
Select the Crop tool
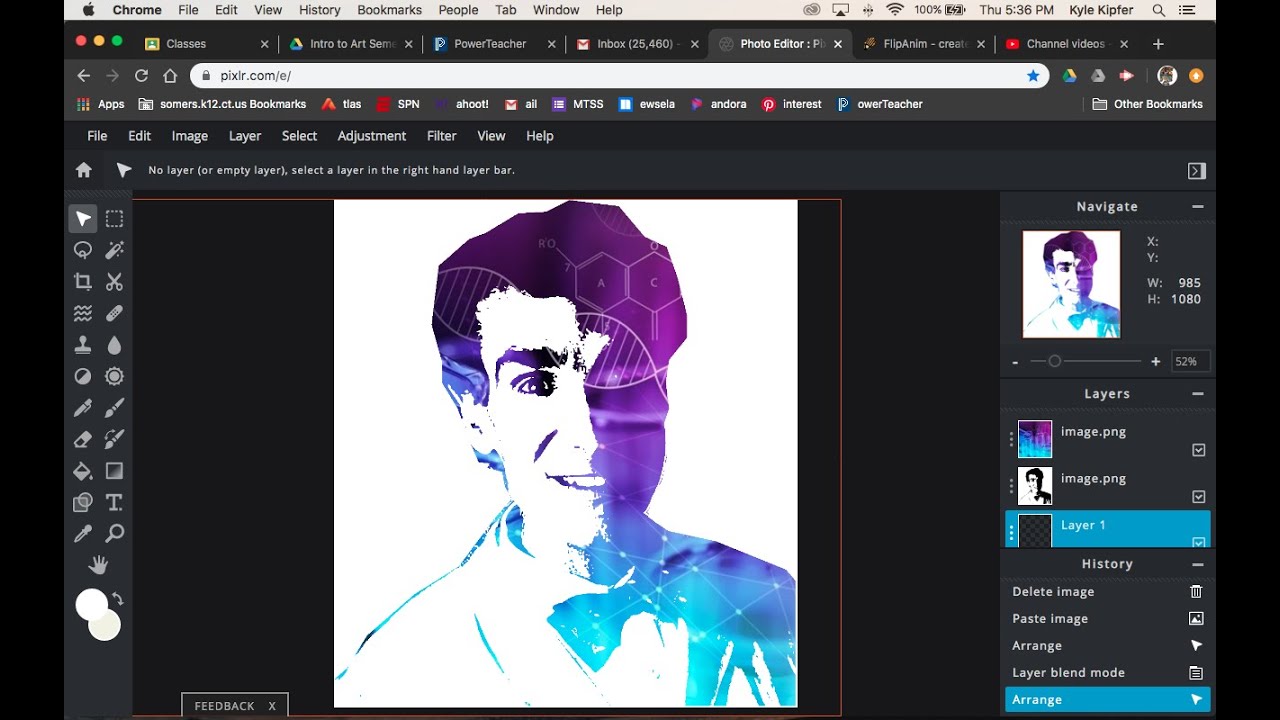click(x=83, y=282)
